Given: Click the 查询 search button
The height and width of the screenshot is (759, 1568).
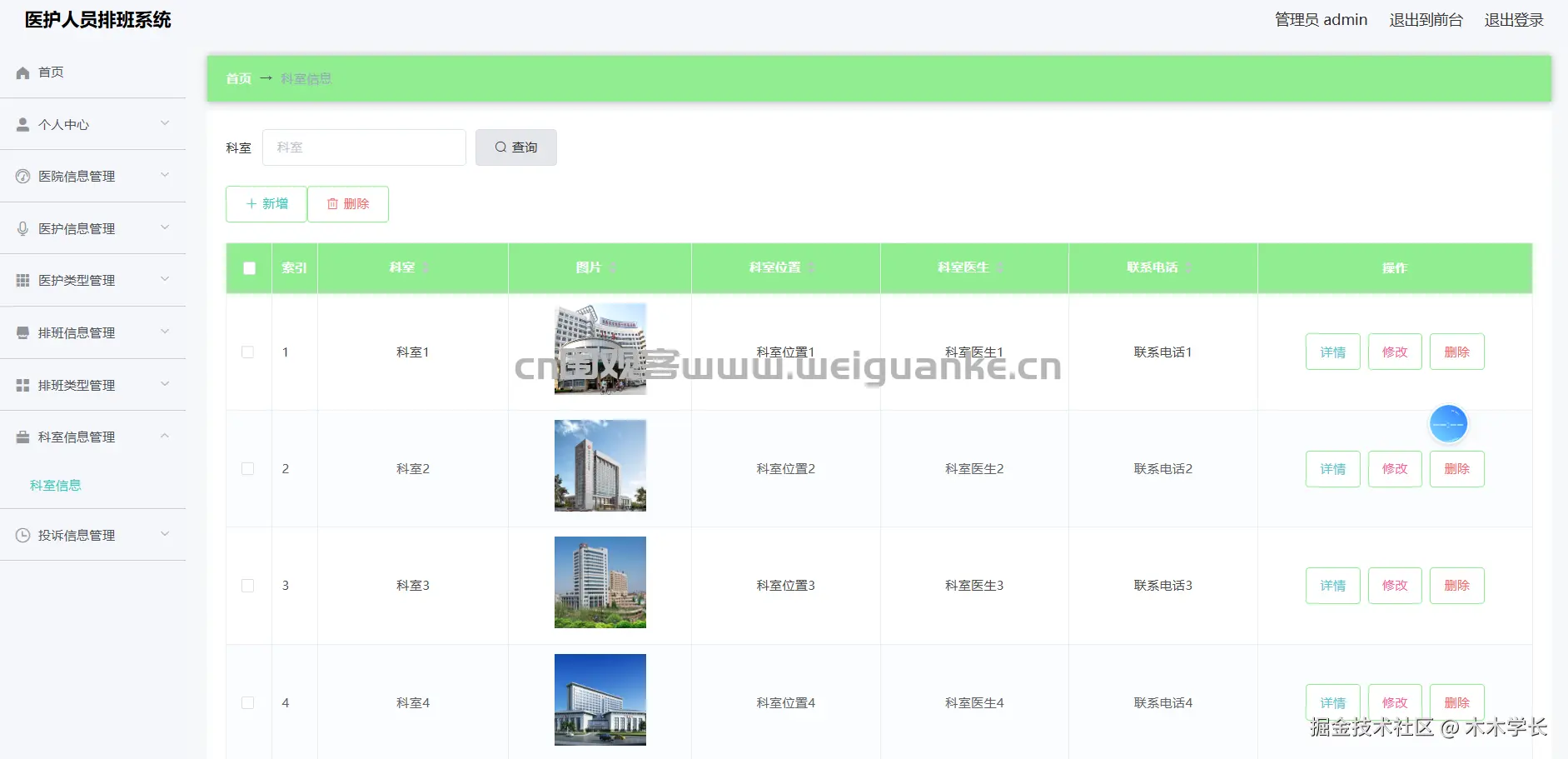Looking at the screenshot, I should 516,147.
